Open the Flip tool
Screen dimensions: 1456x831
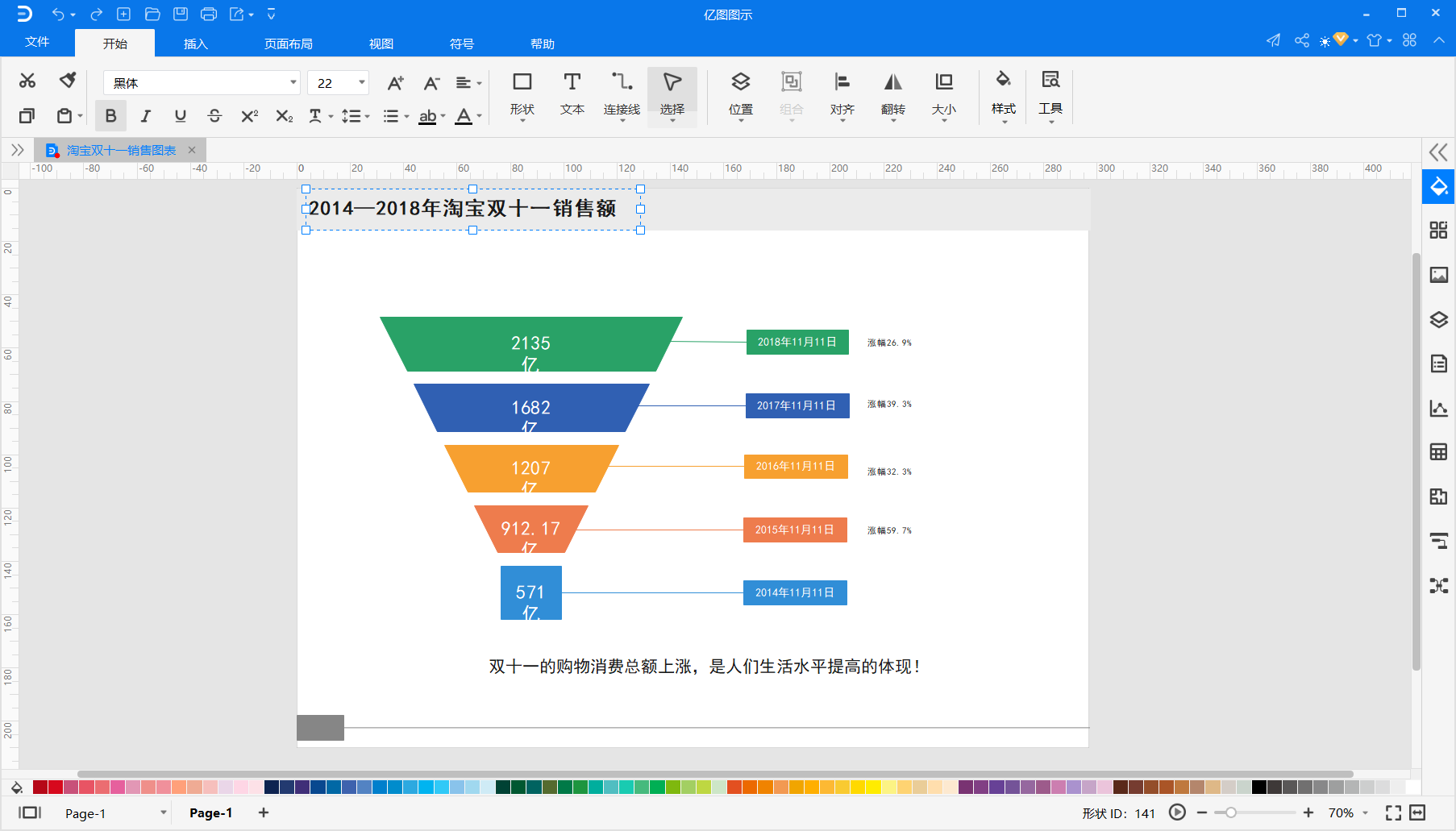(893, 95)
